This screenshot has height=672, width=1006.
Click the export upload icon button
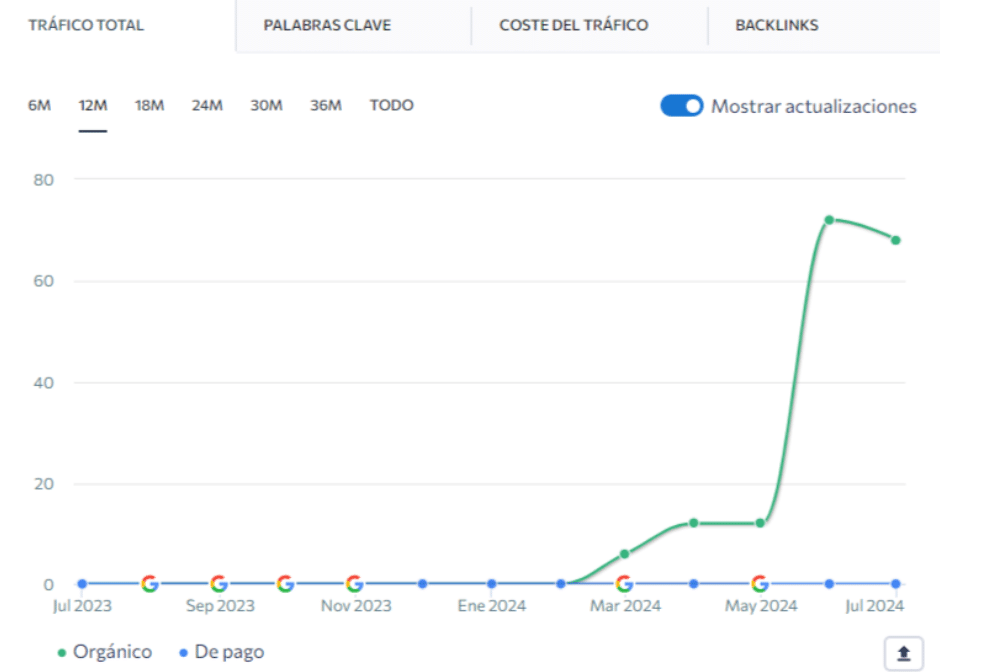pyautogui.click(x=903, y=653)
